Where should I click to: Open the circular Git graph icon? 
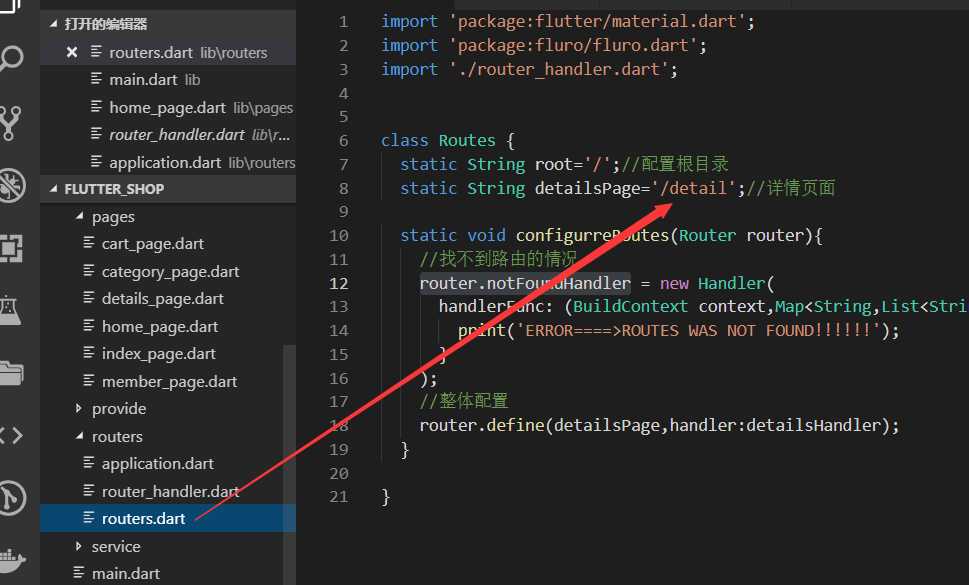pos(12,498)
